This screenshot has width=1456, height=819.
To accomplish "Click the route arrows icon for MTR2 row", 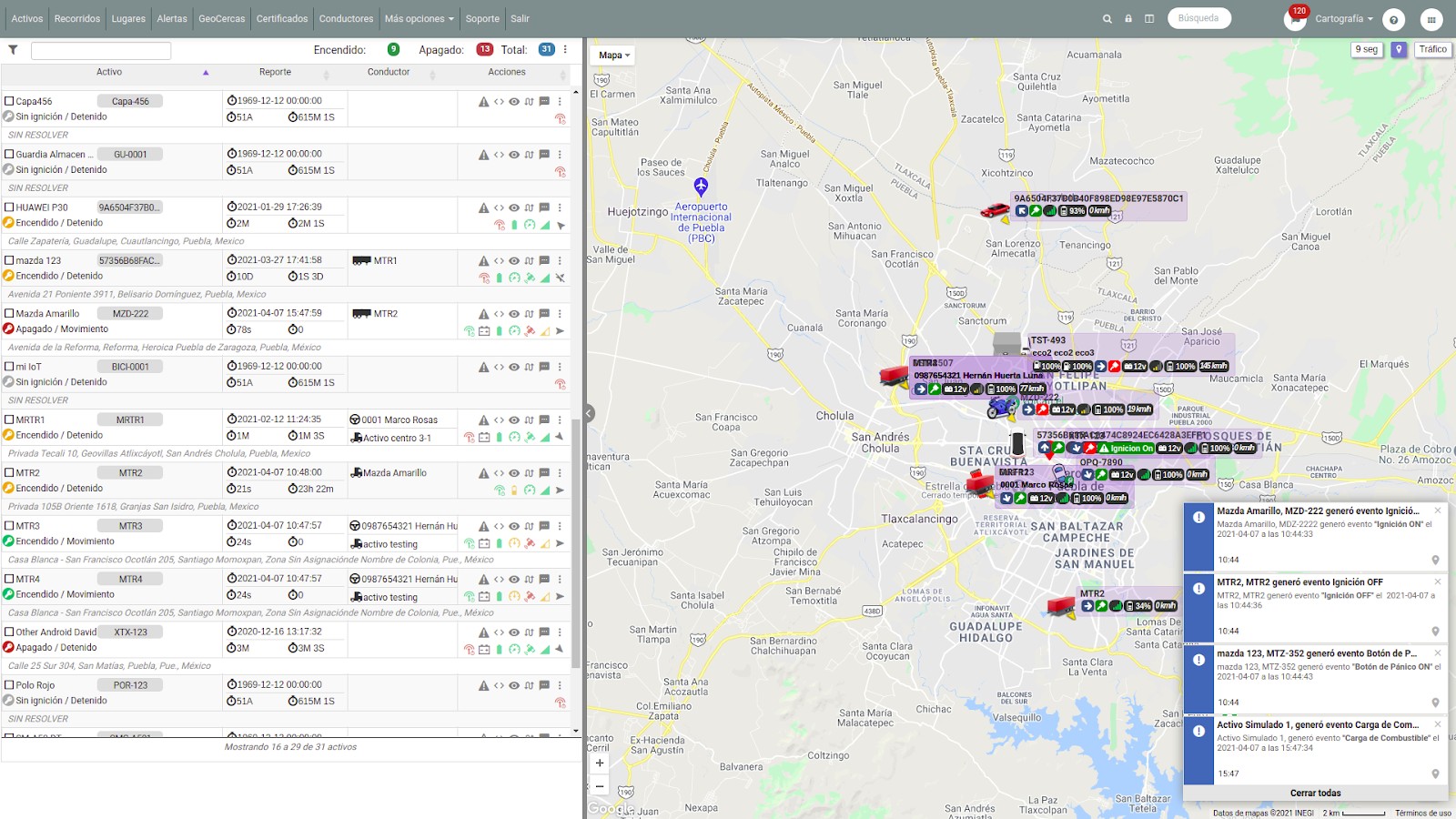I will [x=529, y=473].
